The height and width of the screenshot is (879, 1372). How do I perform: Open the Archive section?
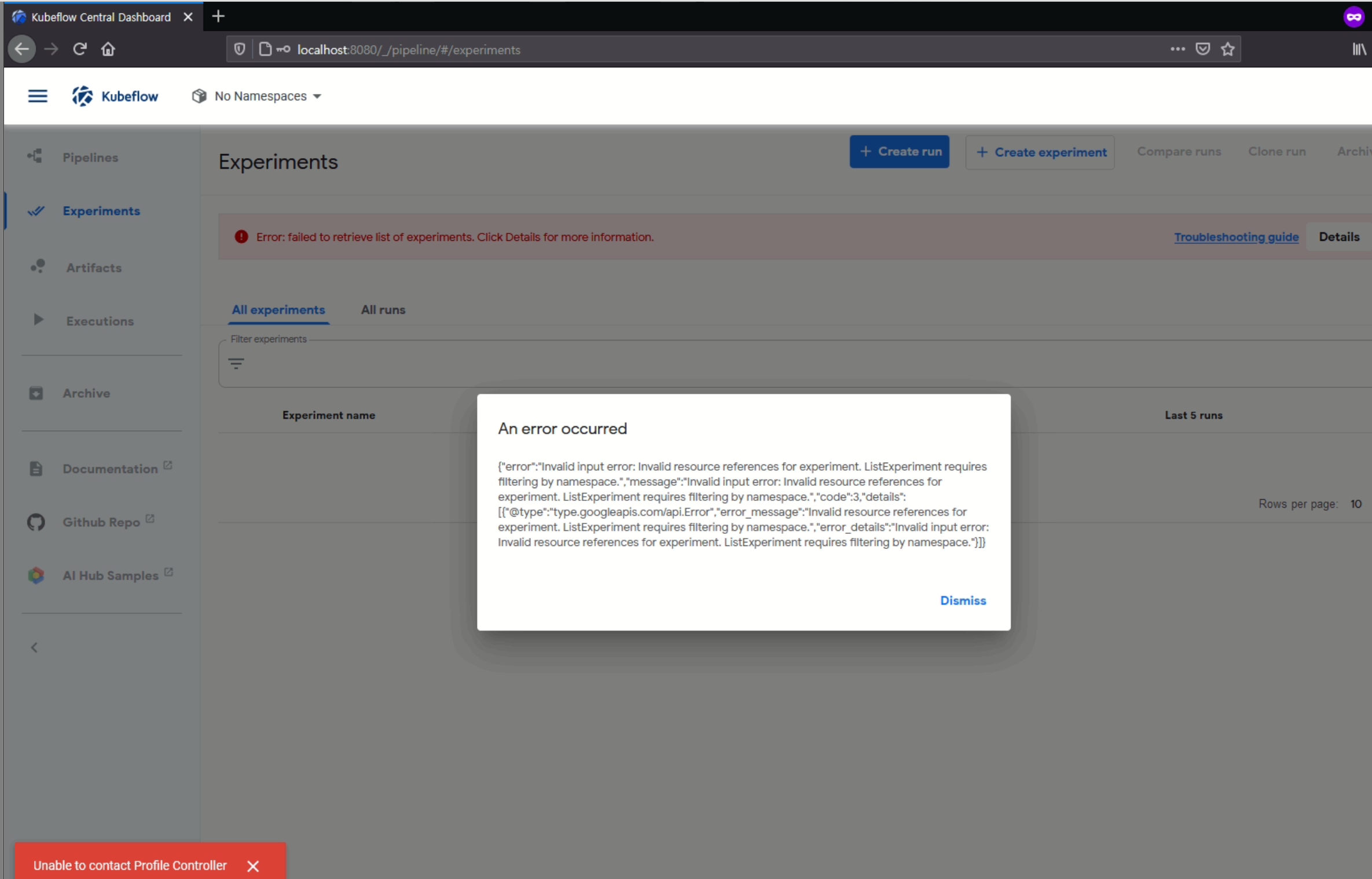coord(87,393)
